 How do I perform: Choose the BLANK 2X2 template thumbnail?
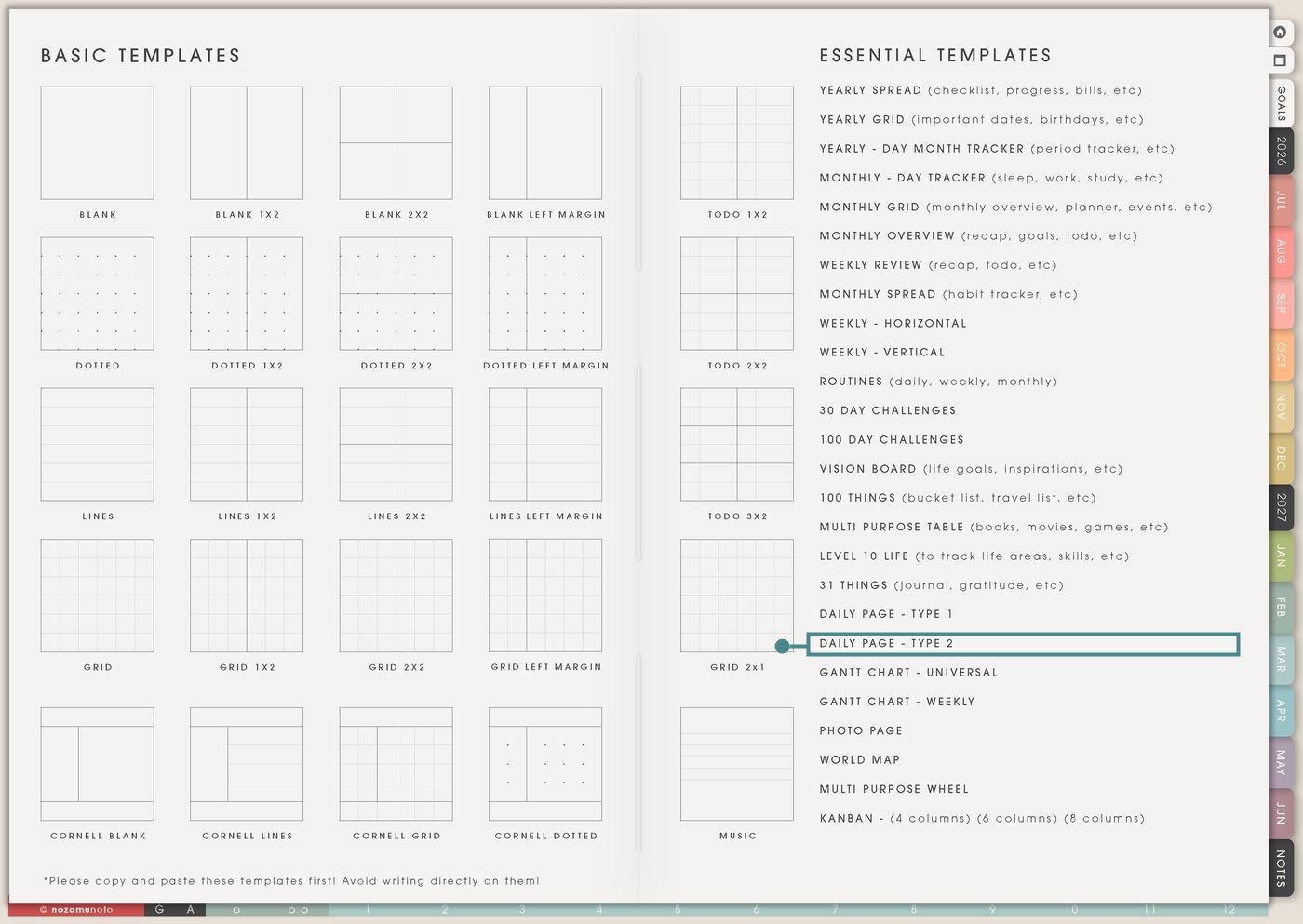396,143
